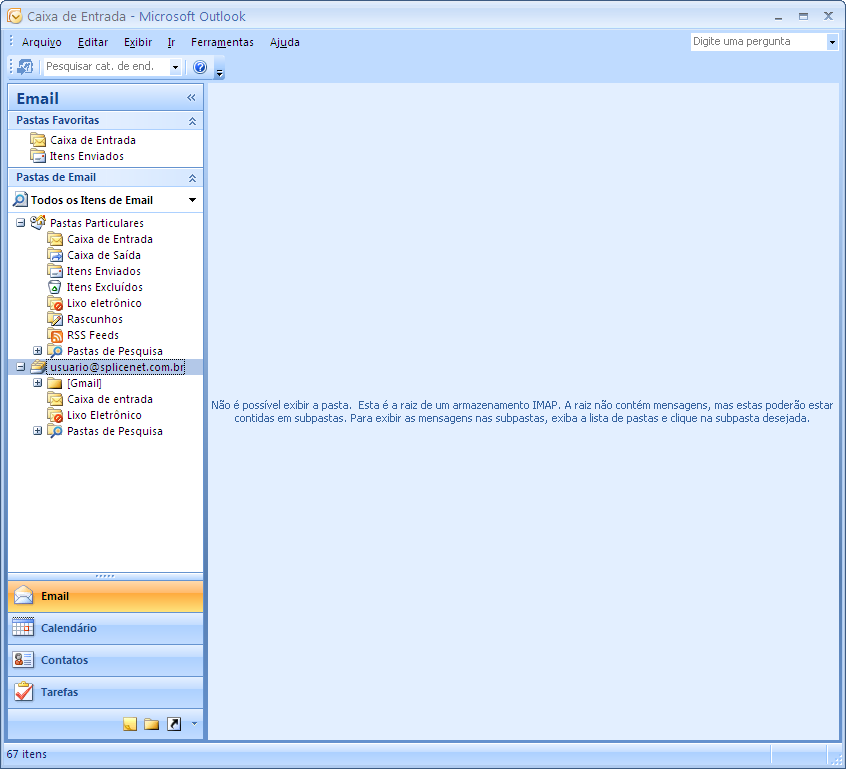Click the 67 itens status bar text
The image size is (846, 769).
pos(26,754)
